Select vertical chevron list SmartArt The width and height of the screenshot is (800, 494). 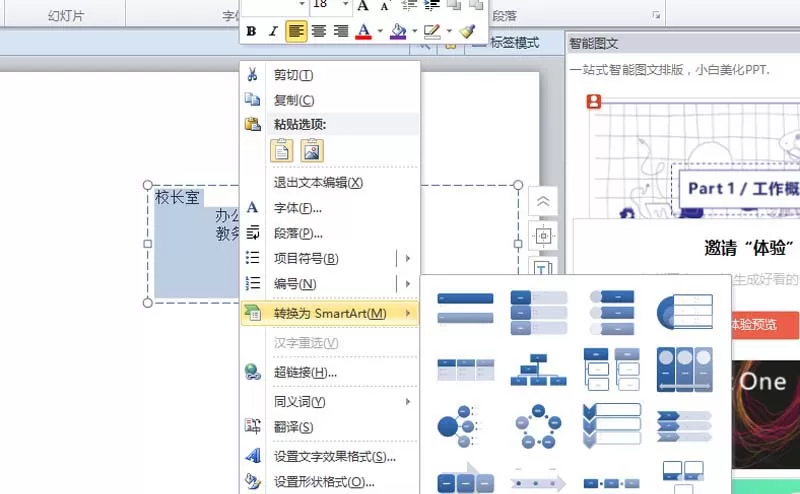point(612,426)
